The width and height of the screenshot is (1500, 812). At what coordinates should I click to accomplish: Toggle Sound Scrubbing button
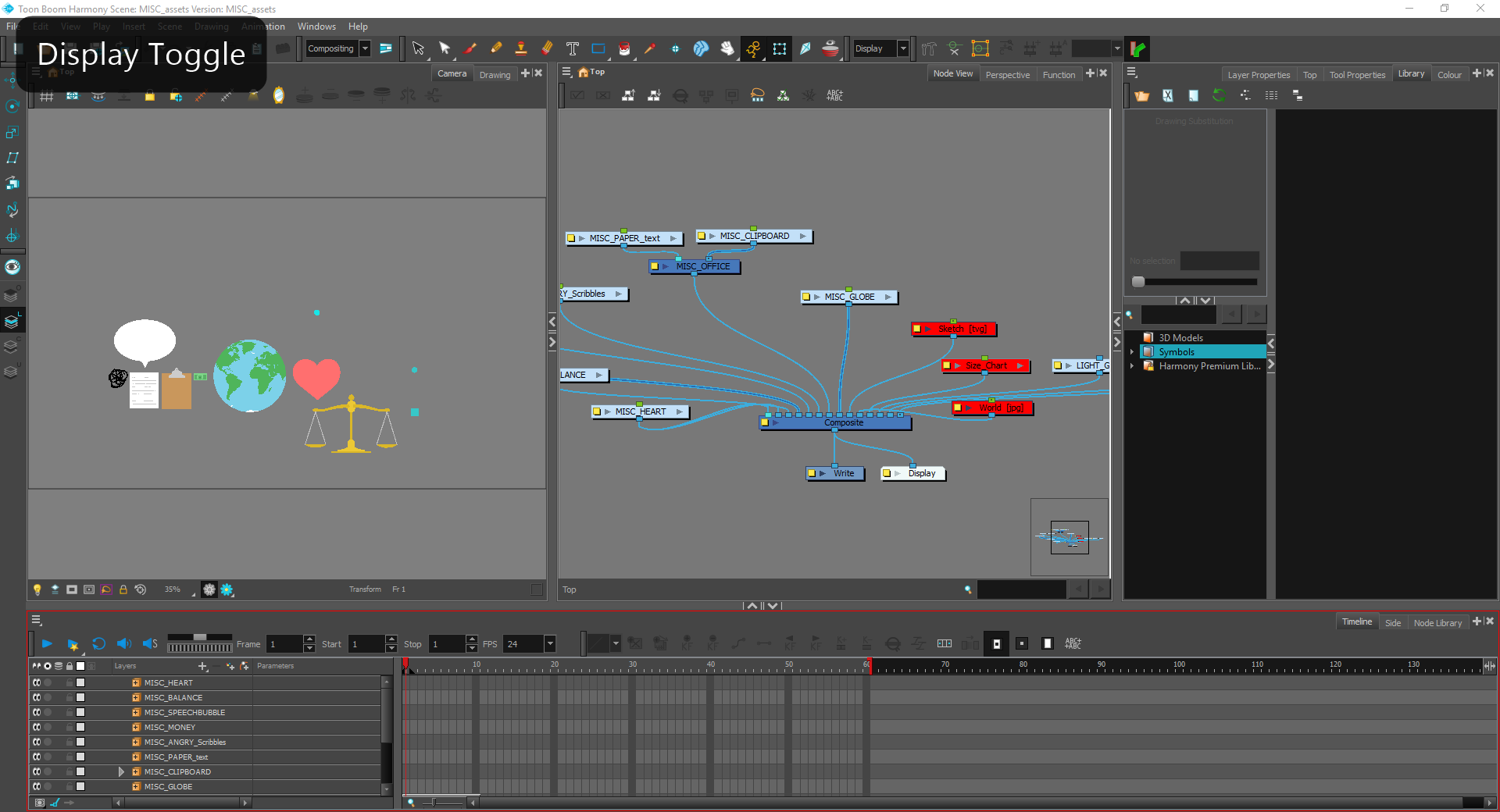pos(150,644)
